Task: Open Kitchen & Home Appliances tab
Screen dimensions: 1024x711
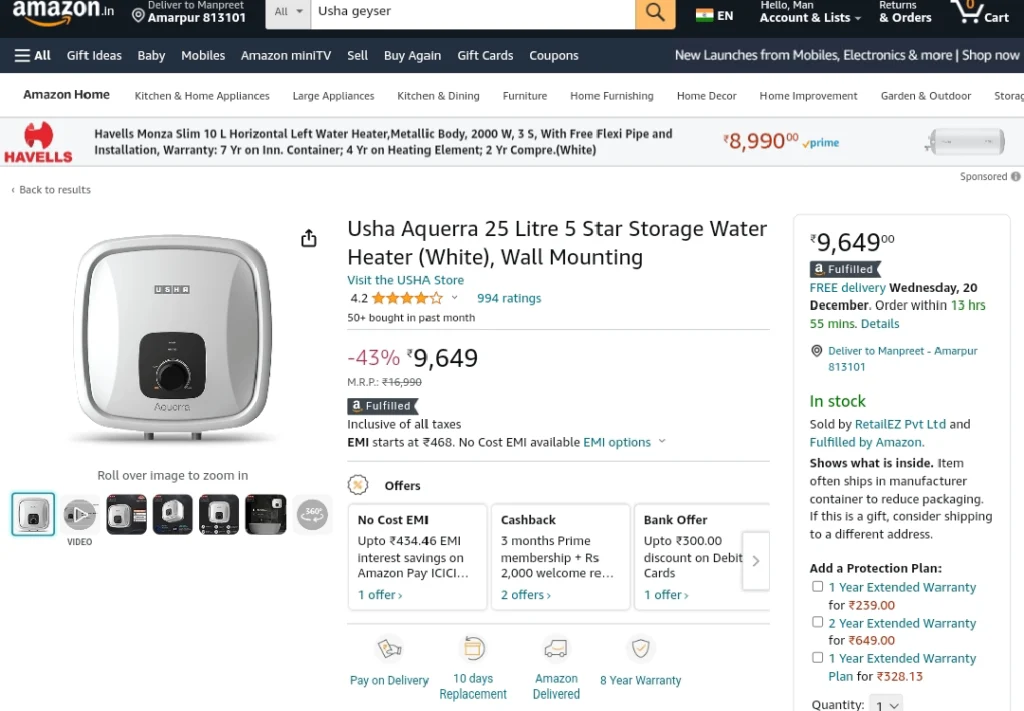Action: [202, 96]
